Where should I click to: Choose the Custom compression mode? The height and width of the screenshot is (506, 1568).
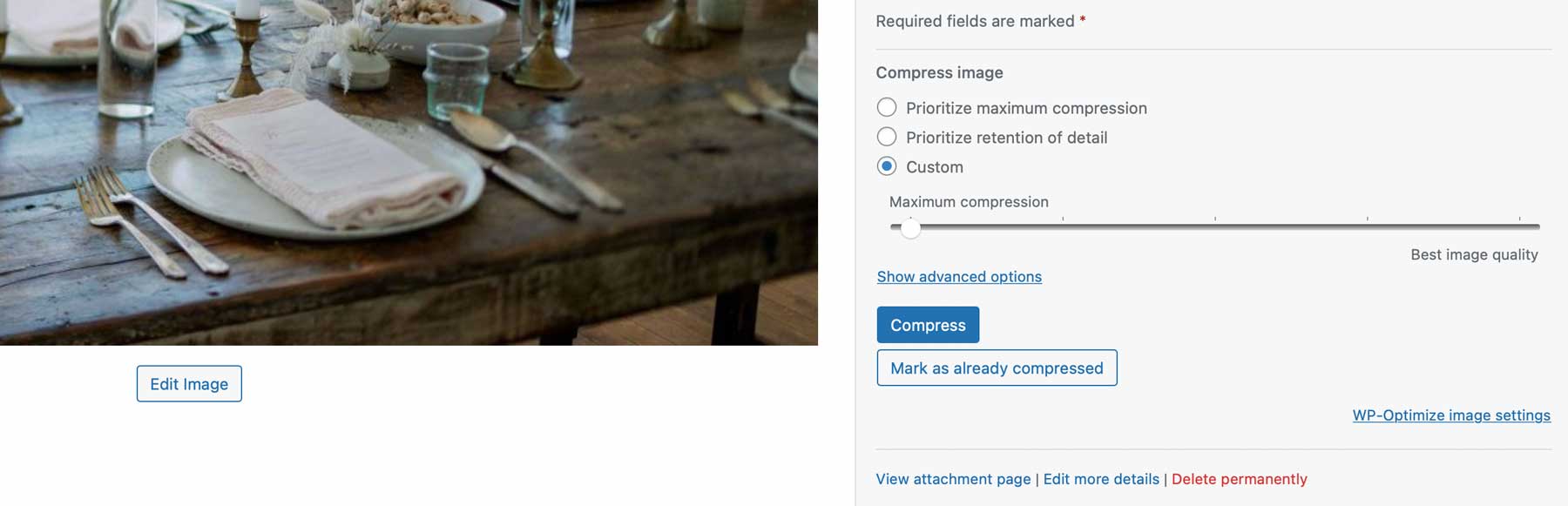pyautogui.click(x=887, y=166)
